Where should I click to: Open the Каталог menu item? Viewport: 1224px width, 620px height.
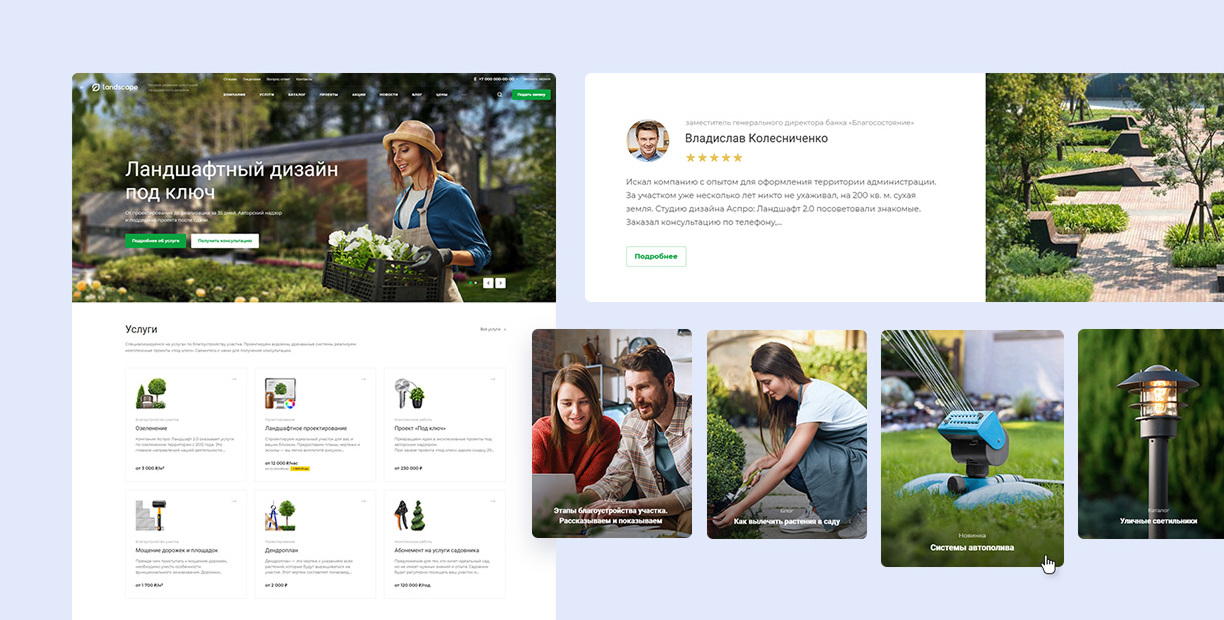coord(297,95)
